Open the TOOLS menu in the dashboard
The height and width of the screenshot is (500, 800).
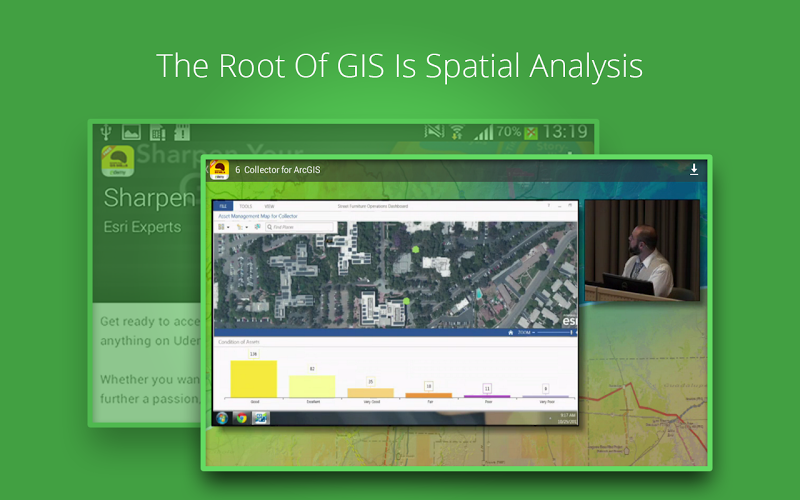tap(245, 206)
